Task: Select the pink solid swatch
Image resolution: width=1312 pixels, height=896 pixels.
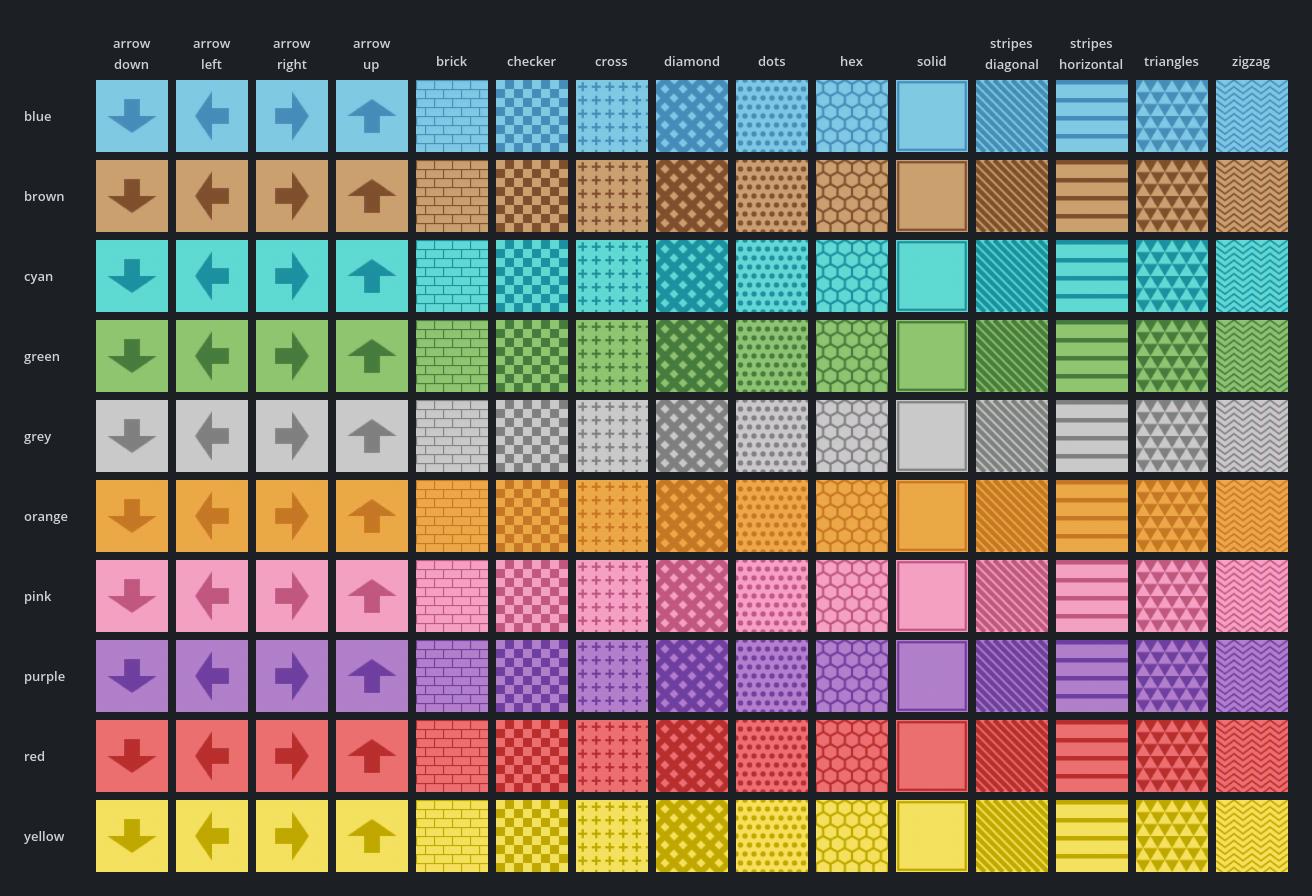Action: point(932,596)
